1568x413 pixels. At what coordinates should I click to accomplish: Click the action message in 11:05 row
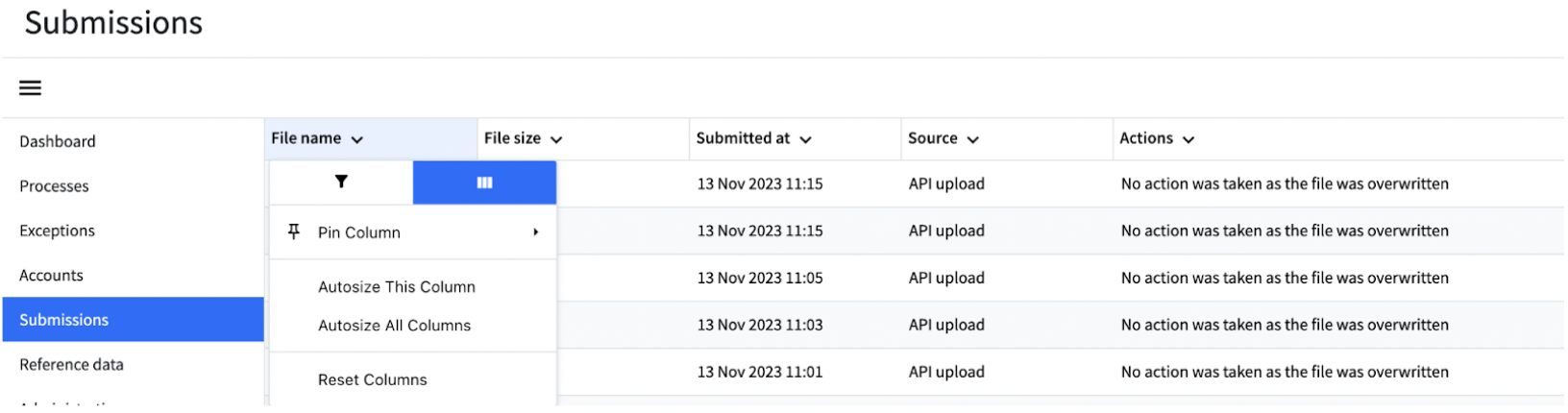(x=1285, y=278)
